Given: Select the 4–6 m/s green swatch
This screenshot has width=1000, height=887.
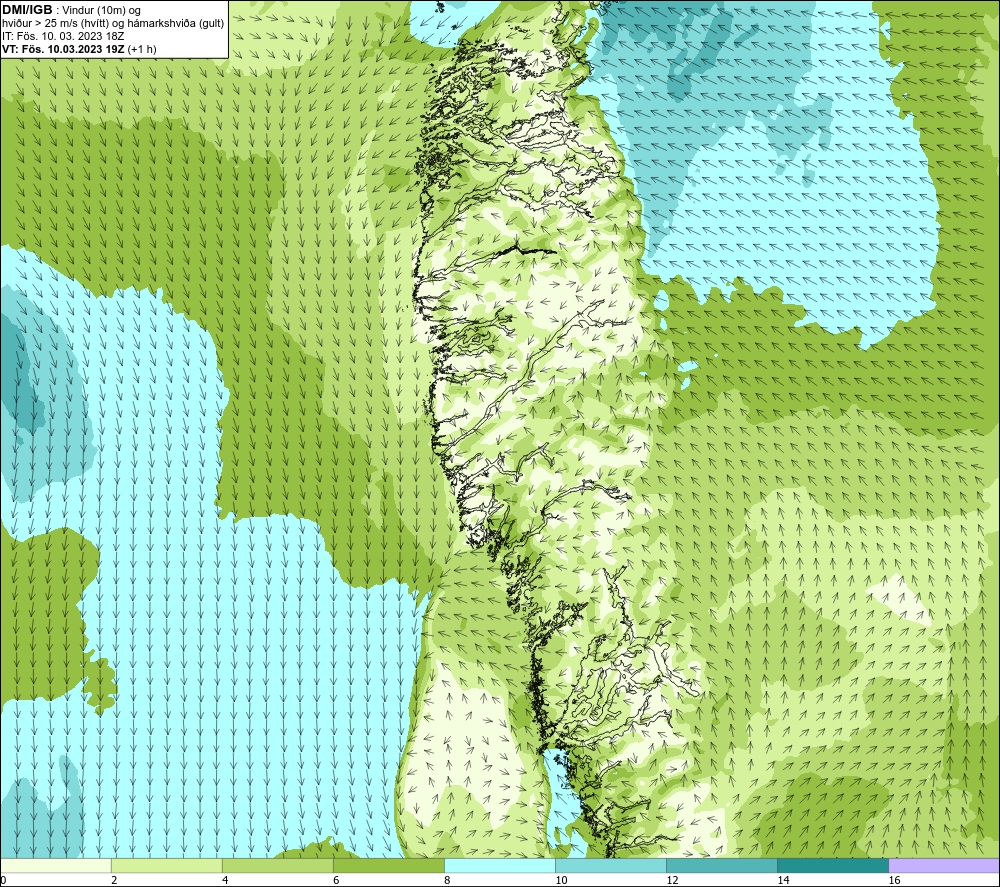Looking at the screenshot, I should 277,866.
